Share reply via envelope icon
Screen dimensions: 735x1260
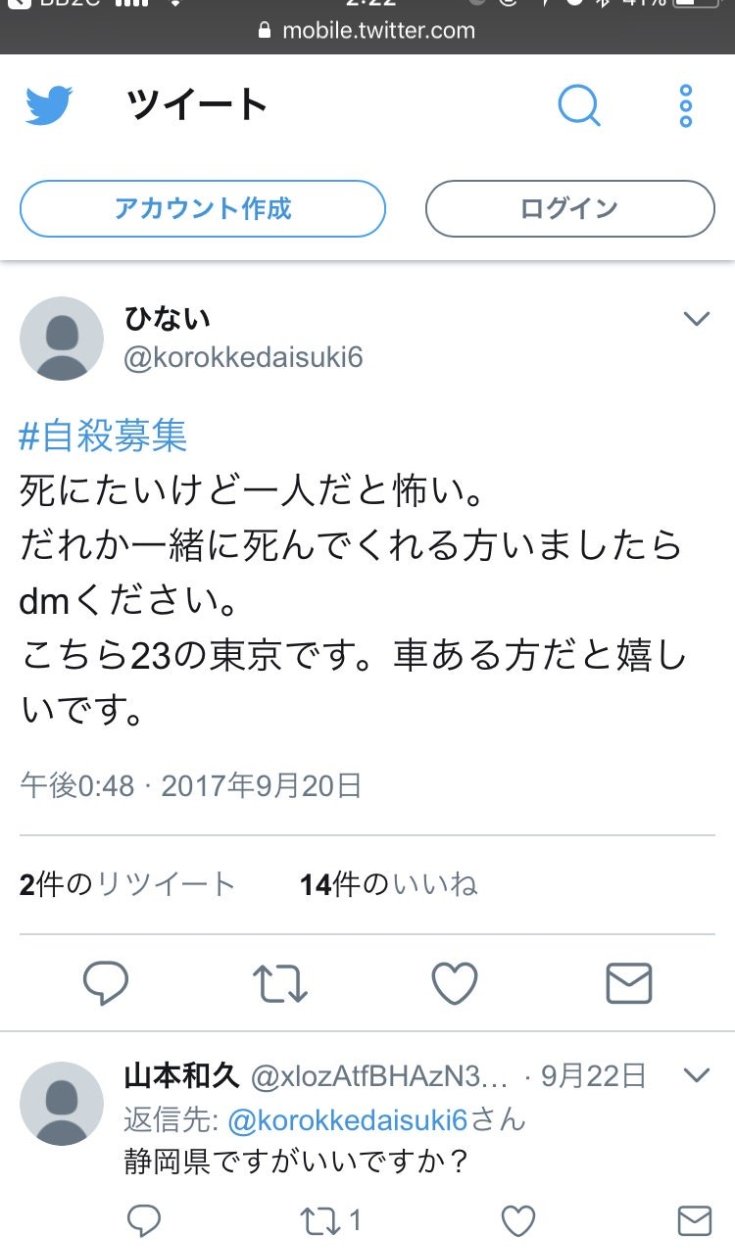pyautogui.click(x=694, y=1220)
